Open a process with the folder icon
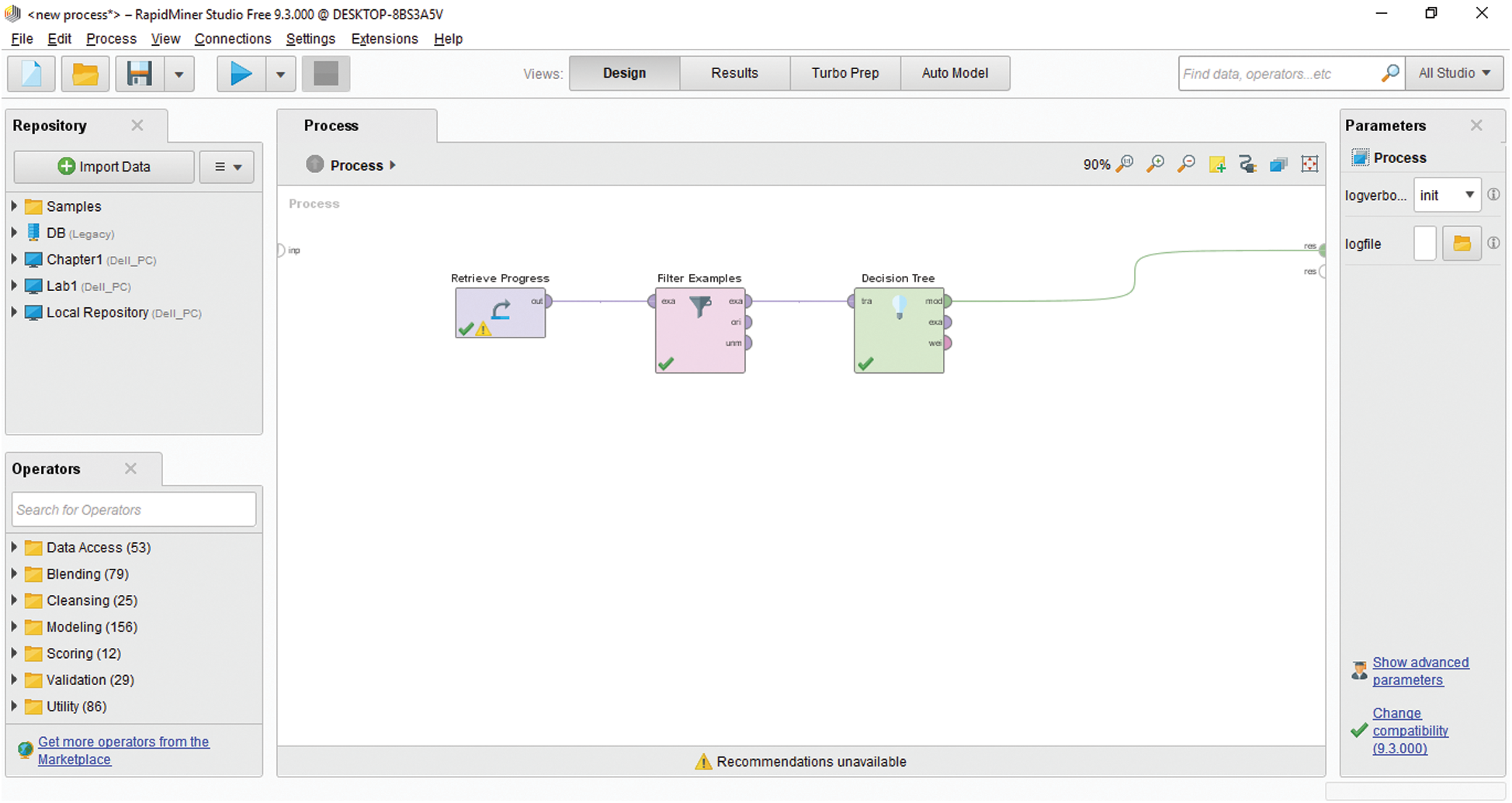Viewport: 1512px width, 803px height. point(85,74)
